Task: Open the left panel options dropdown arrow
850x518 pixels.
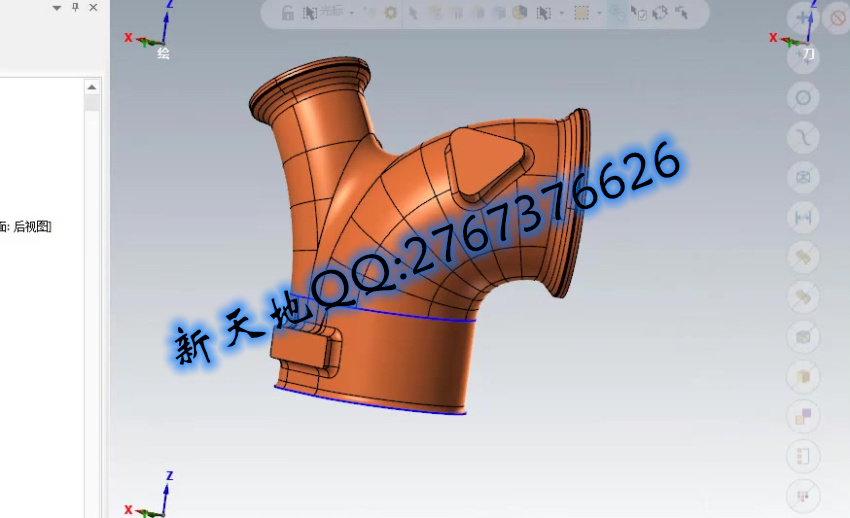Action: 57,7
